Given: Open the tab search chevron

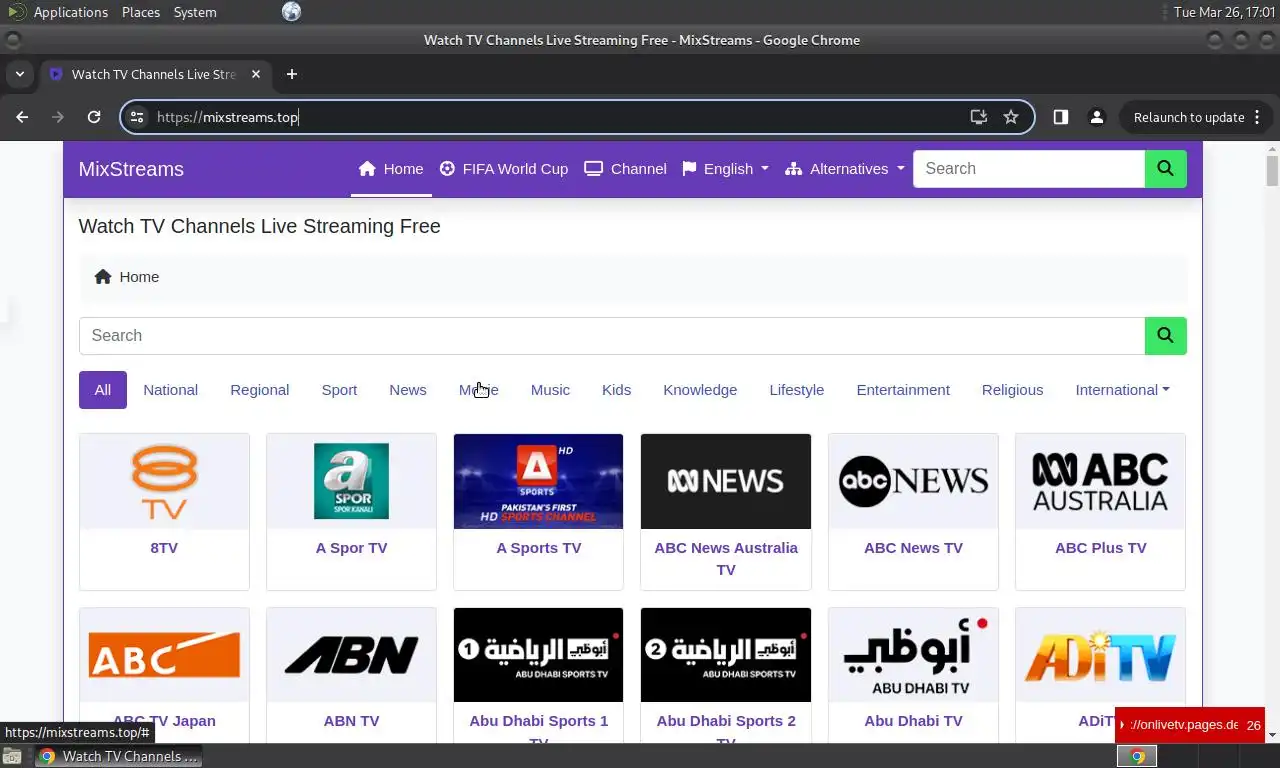Looking at the screenshot, I should click(19, 74).
